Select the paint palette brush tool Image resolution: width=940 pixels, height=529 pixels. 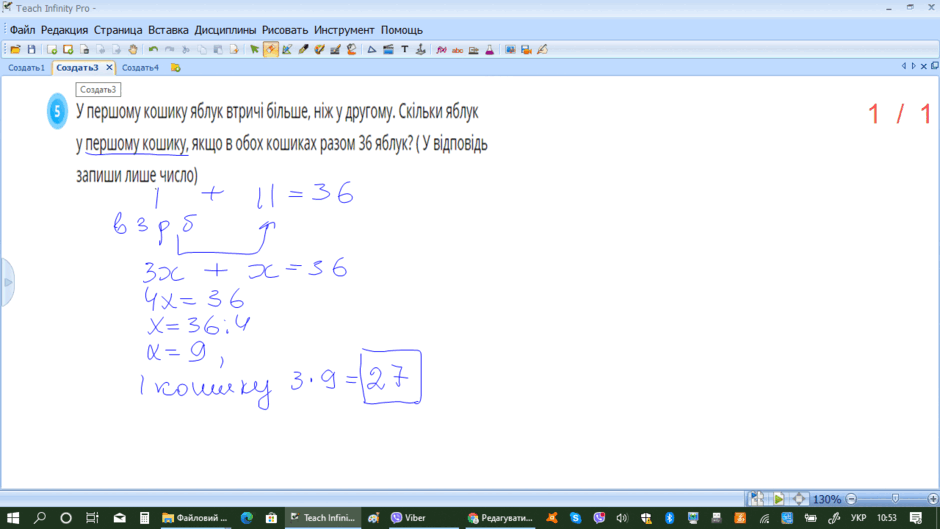click(x=320, y=50)
